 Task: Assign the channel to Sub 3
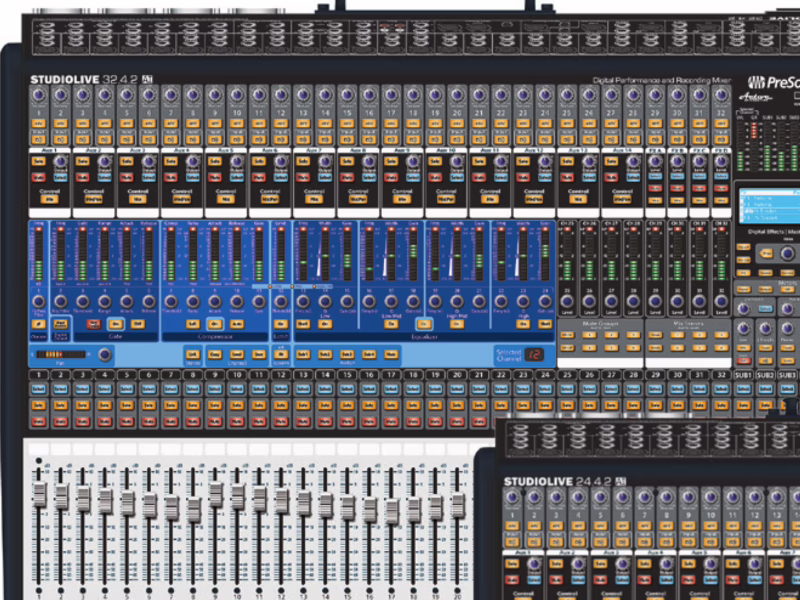[347, 355]
